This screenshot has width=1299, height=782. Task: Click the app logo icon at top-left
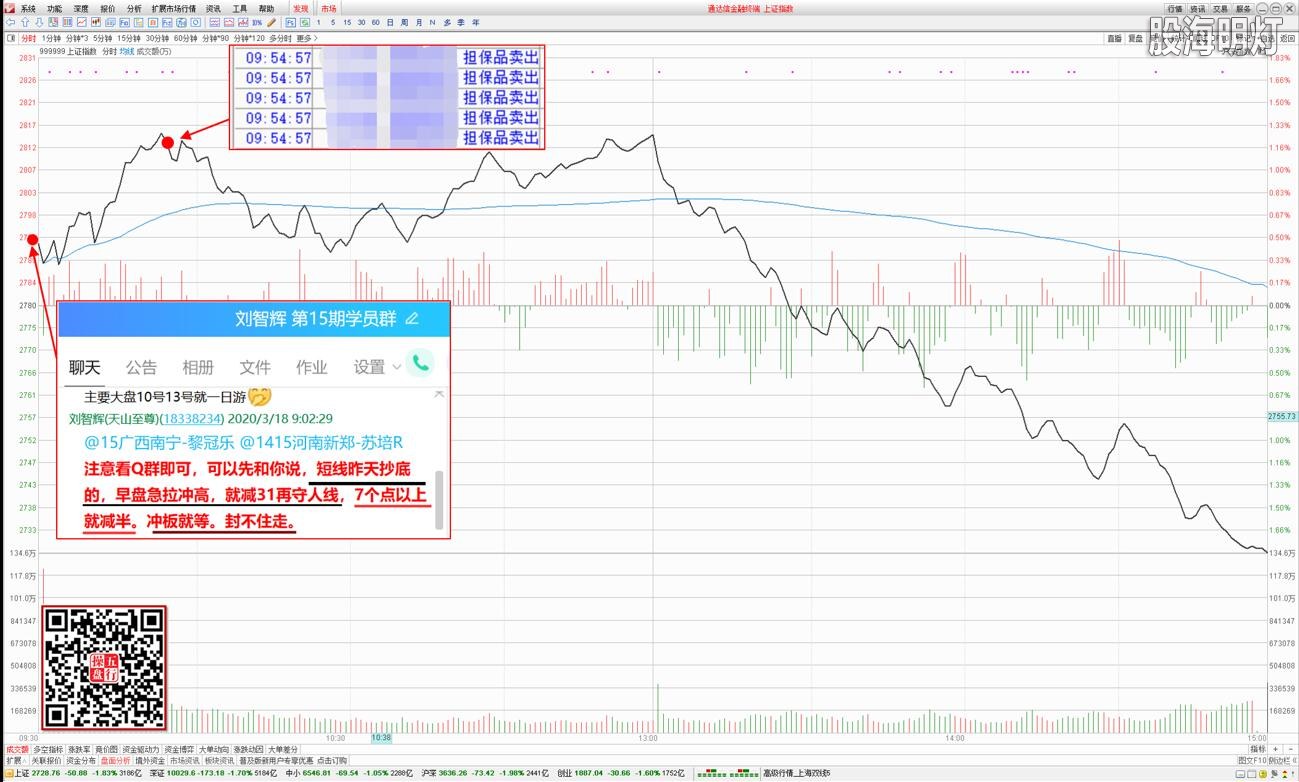(x=9, y=8)
